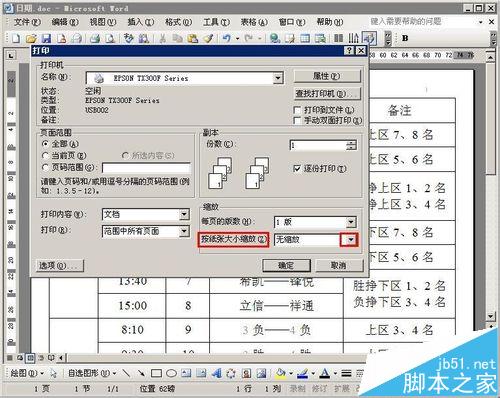Expand the printer name dropdown
This screenshot has height=398, width=500.
click(278, 78)
